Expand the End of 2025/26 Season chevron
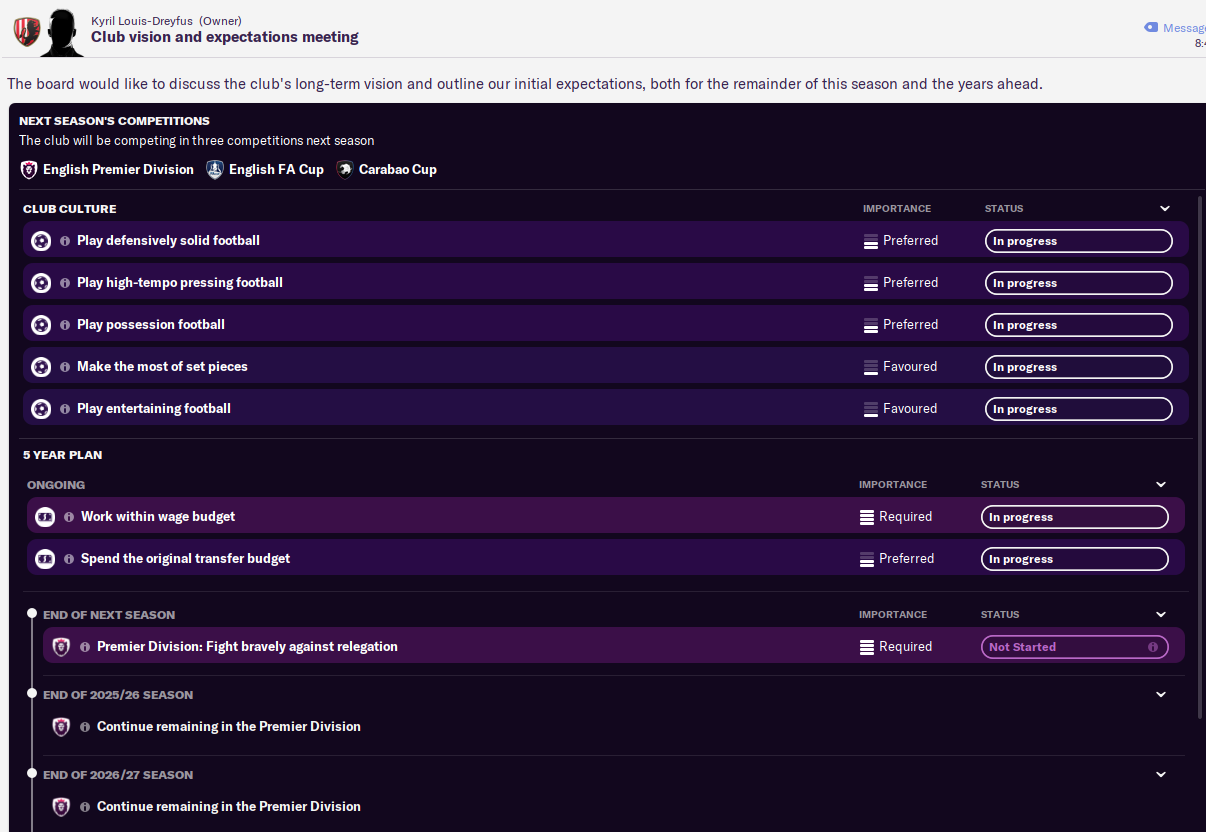The height and width of the screenshot is (832, 1206). coord(1161,695)
